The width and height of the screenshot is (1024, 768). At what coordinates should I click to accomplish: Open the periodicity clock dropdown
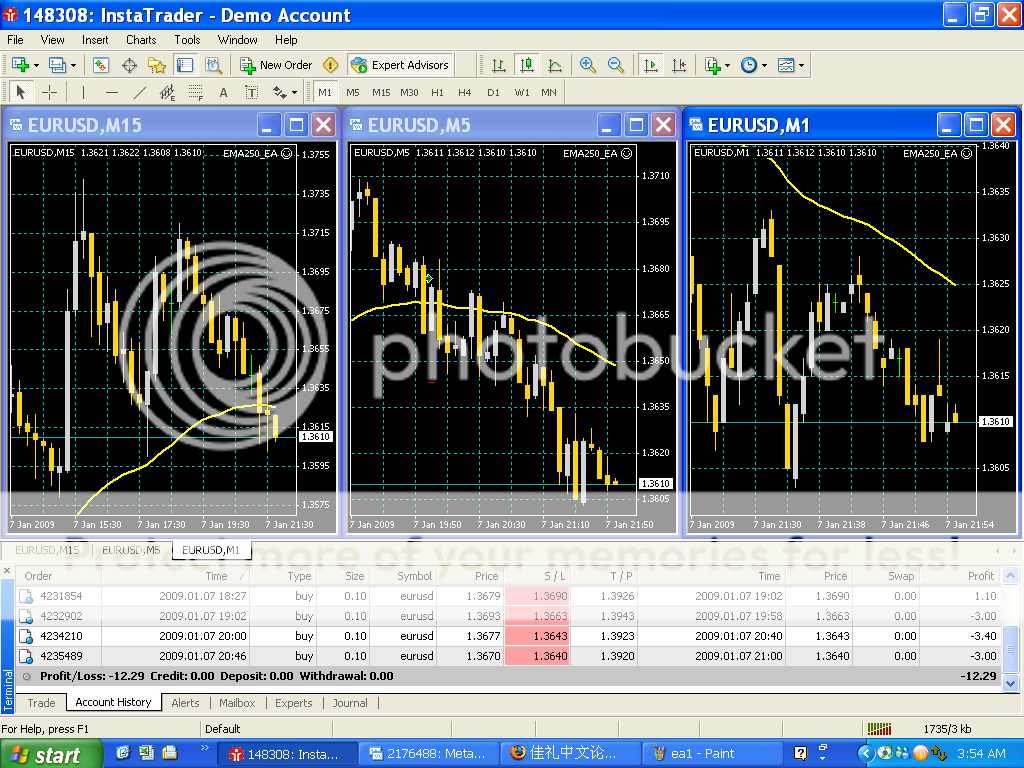(764, 65)
